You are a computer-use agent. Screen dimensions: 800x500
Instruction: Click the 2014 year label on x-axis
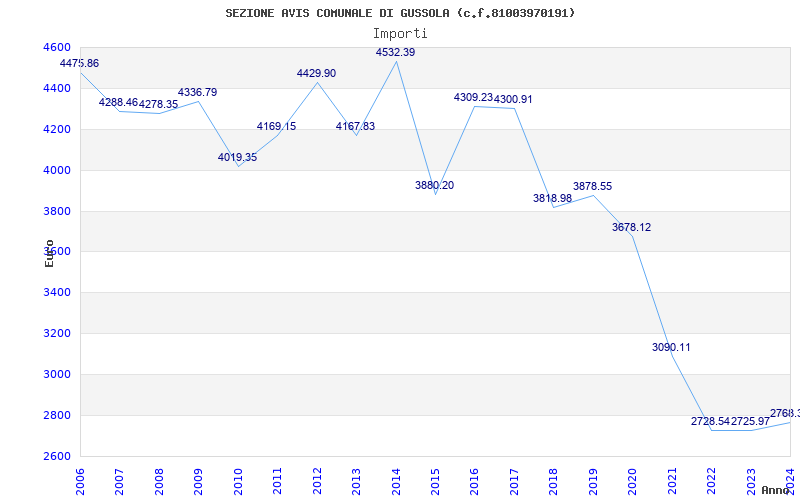pos(396,482)
